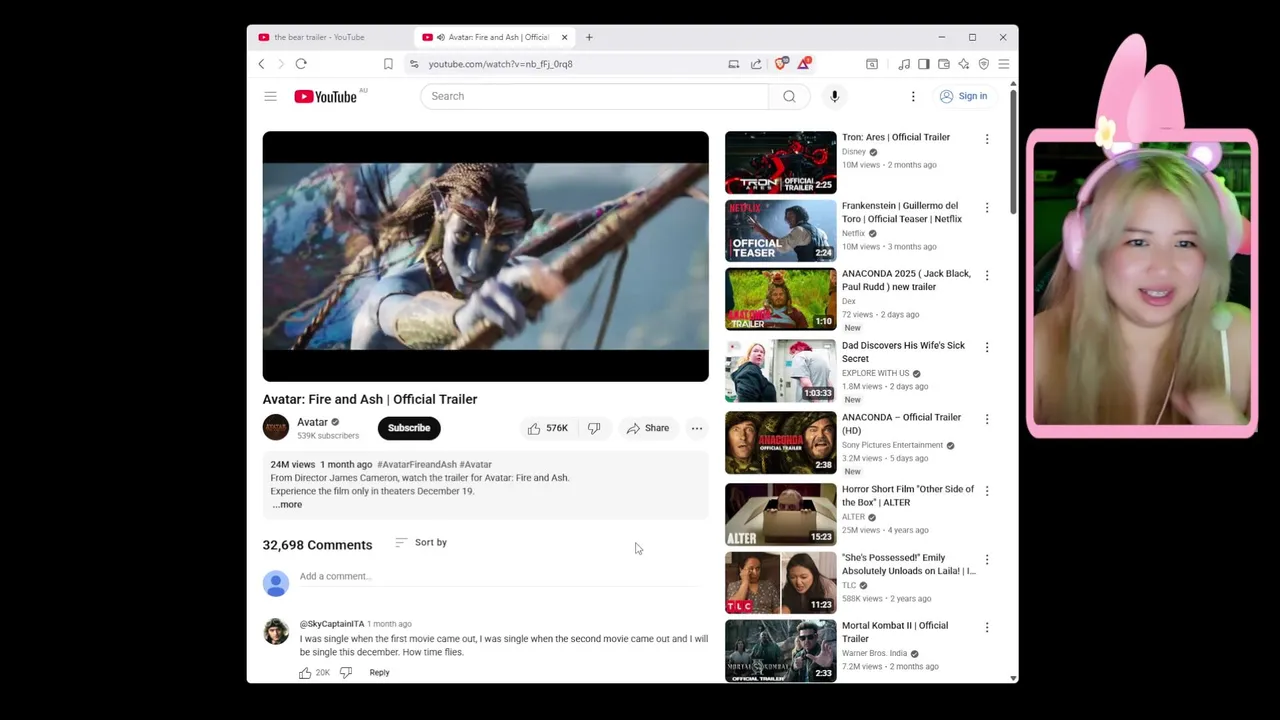Bookmark this page
The height and width of the screenshot is (720, 1280).
[388, 64]
